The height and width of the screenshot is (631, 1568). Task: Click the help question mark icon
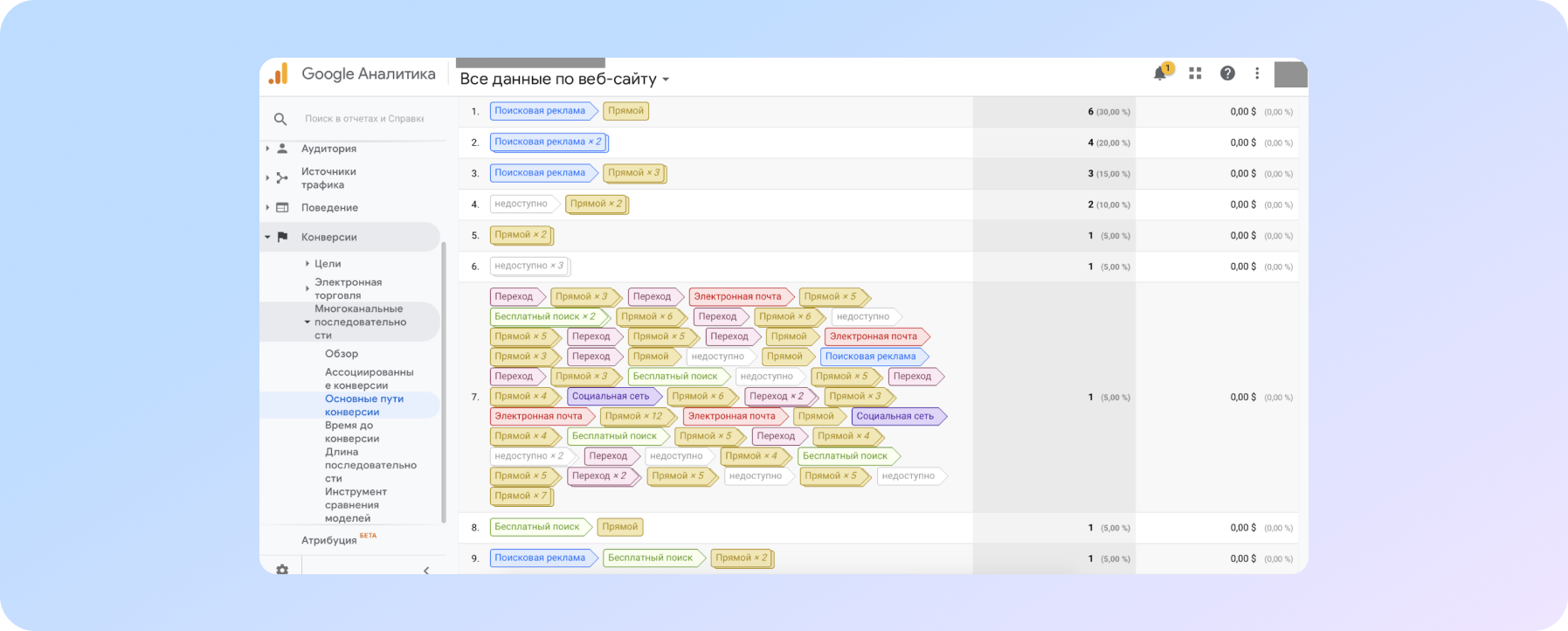click(1227, 73)
